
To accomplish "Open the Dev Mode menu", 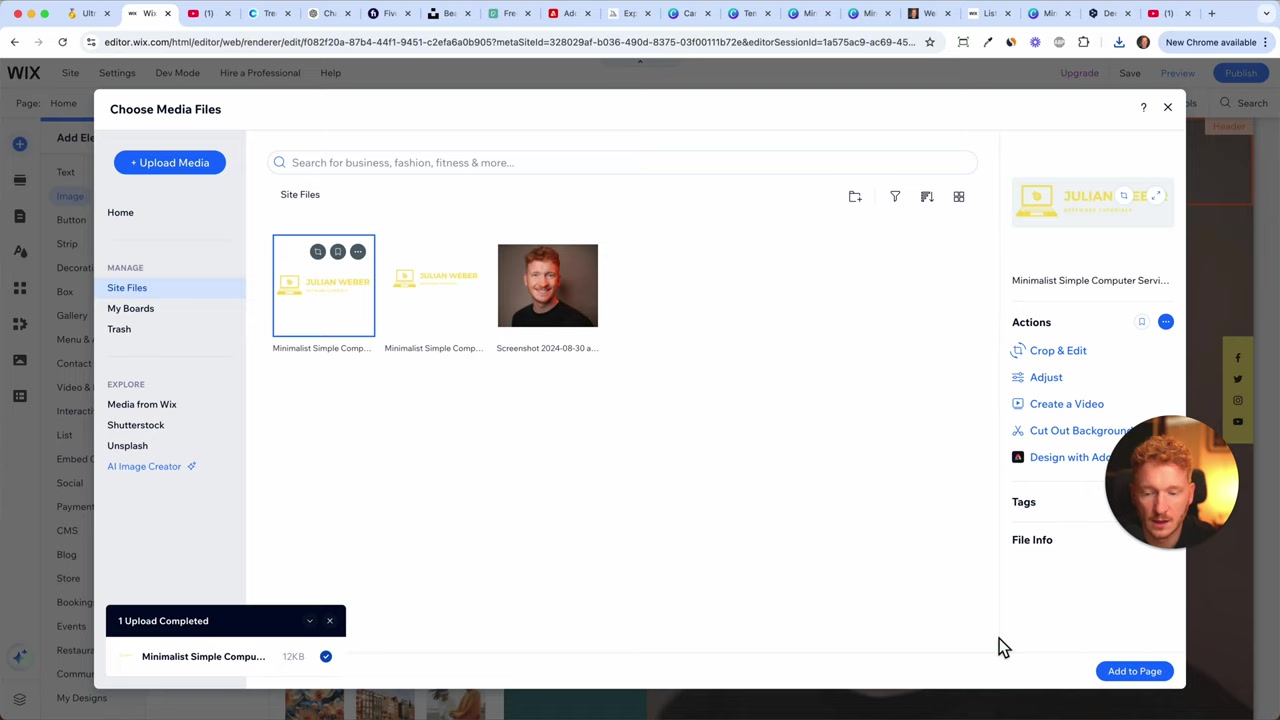I will (x=177, y=73).
